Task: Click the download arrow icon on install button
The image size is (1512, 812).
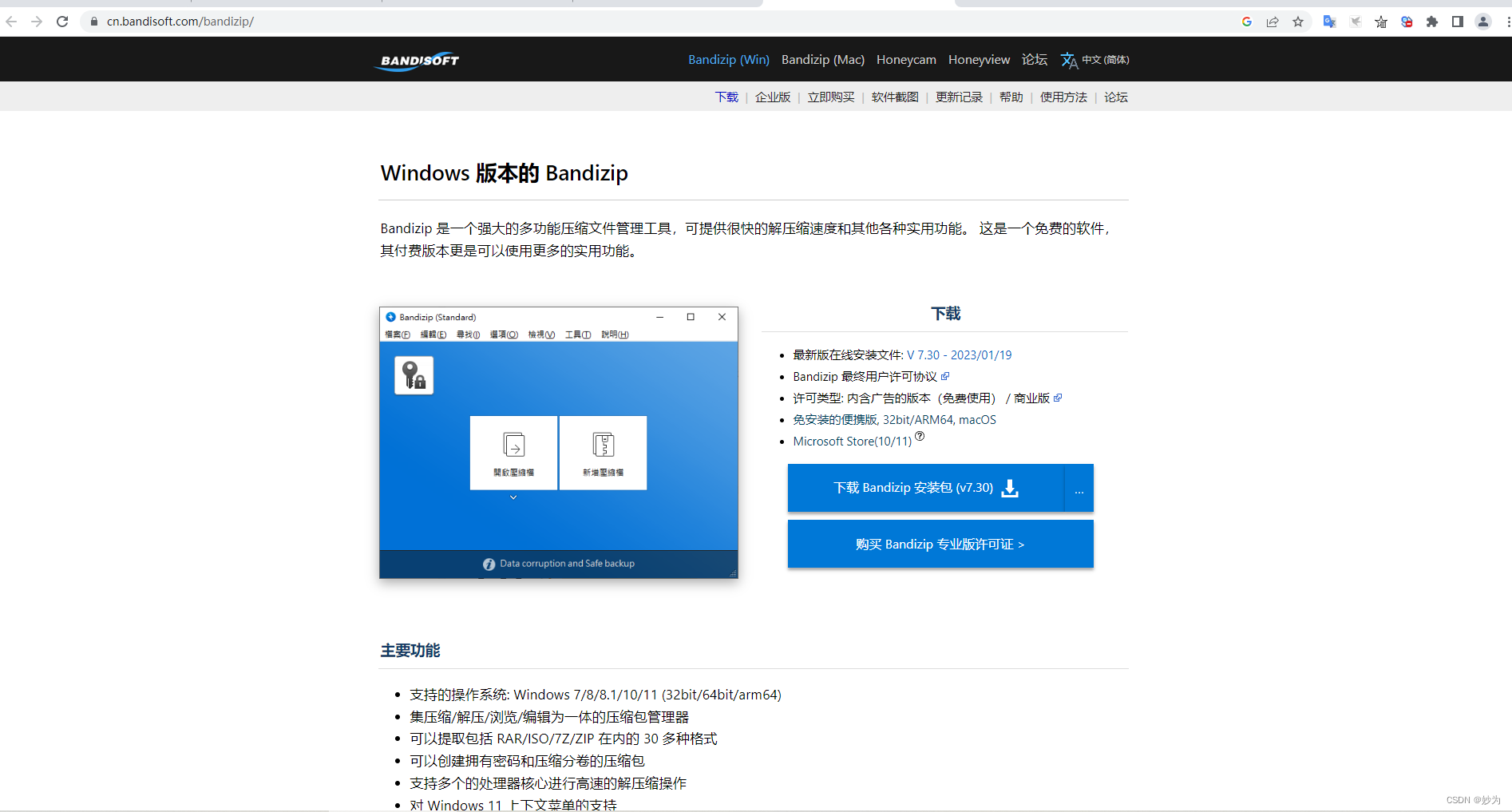Action: pos(1010,488)
